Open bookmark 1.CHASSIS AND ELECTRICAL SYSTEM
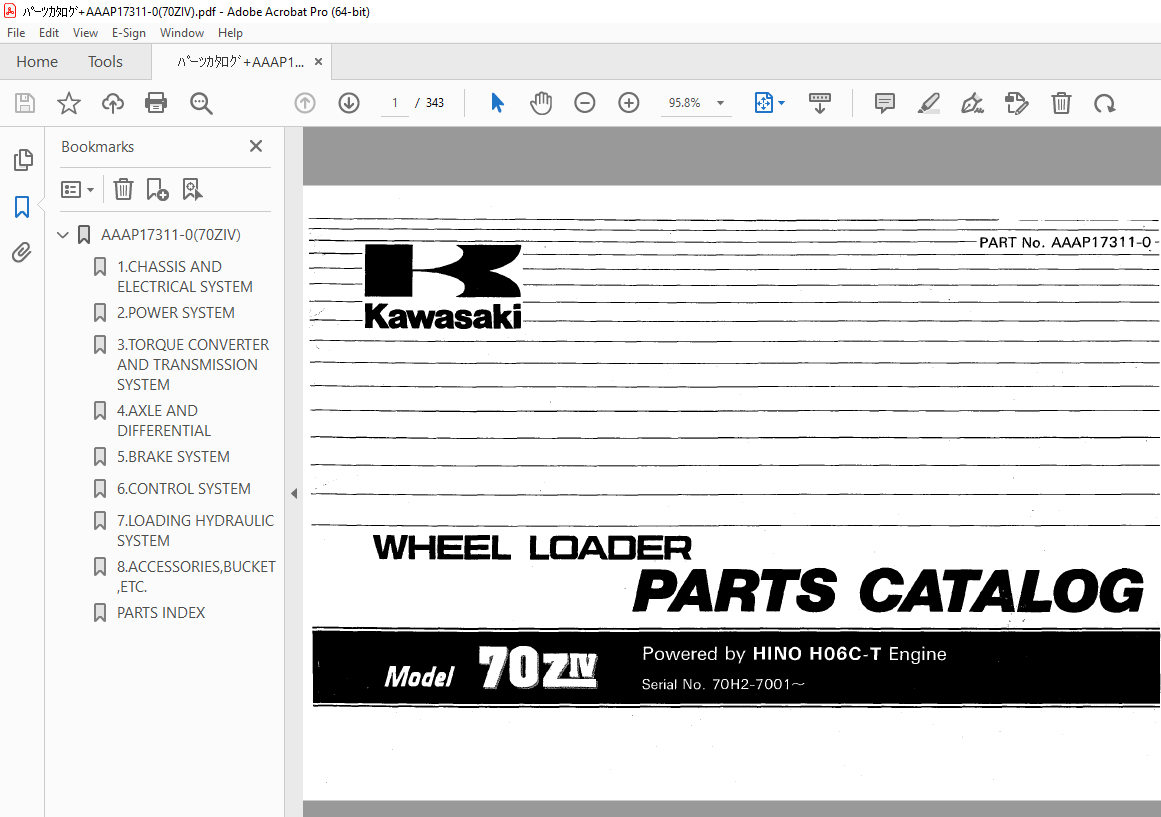 pos(185,276)
